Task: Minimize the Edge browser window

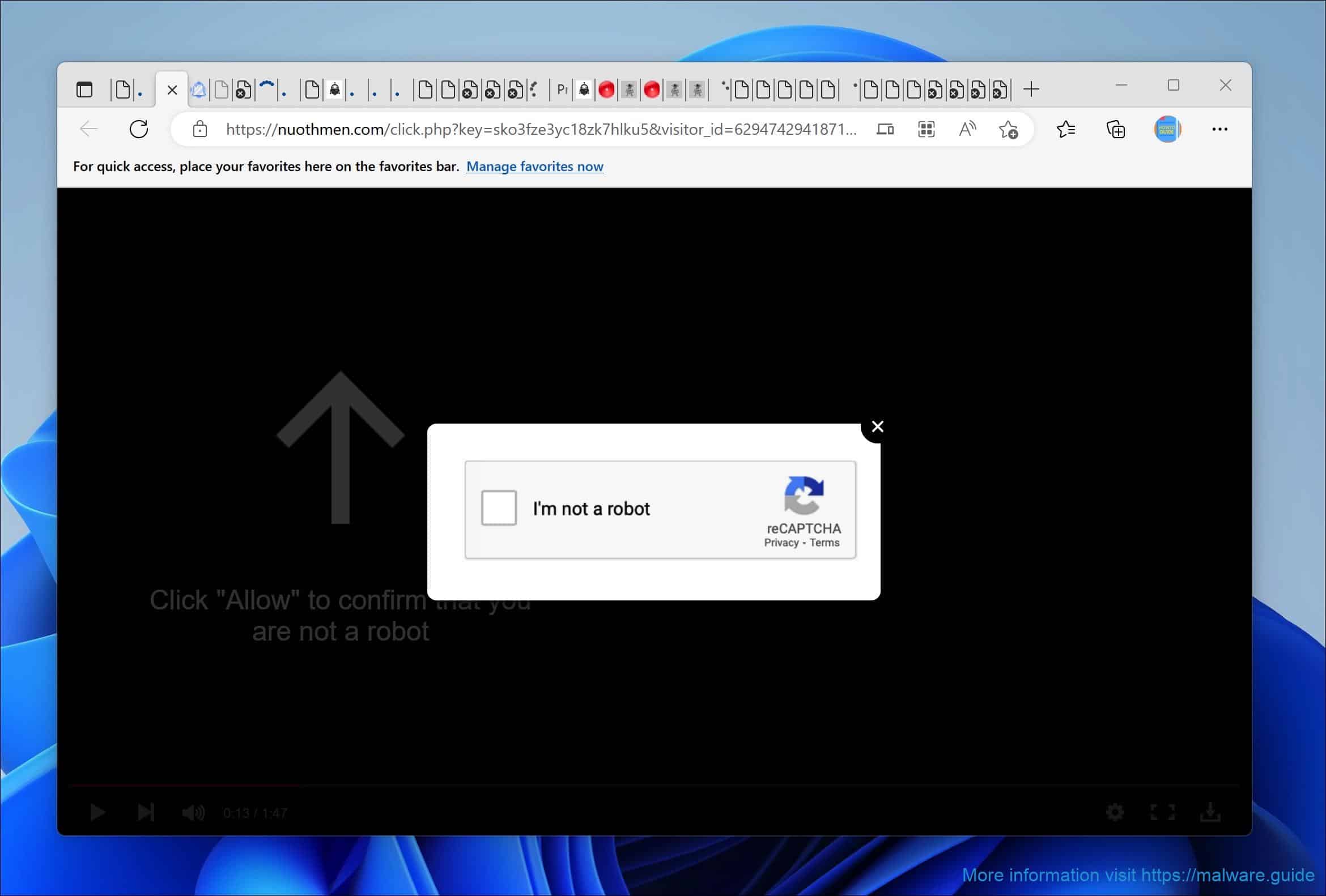Action: point(1121,86)
